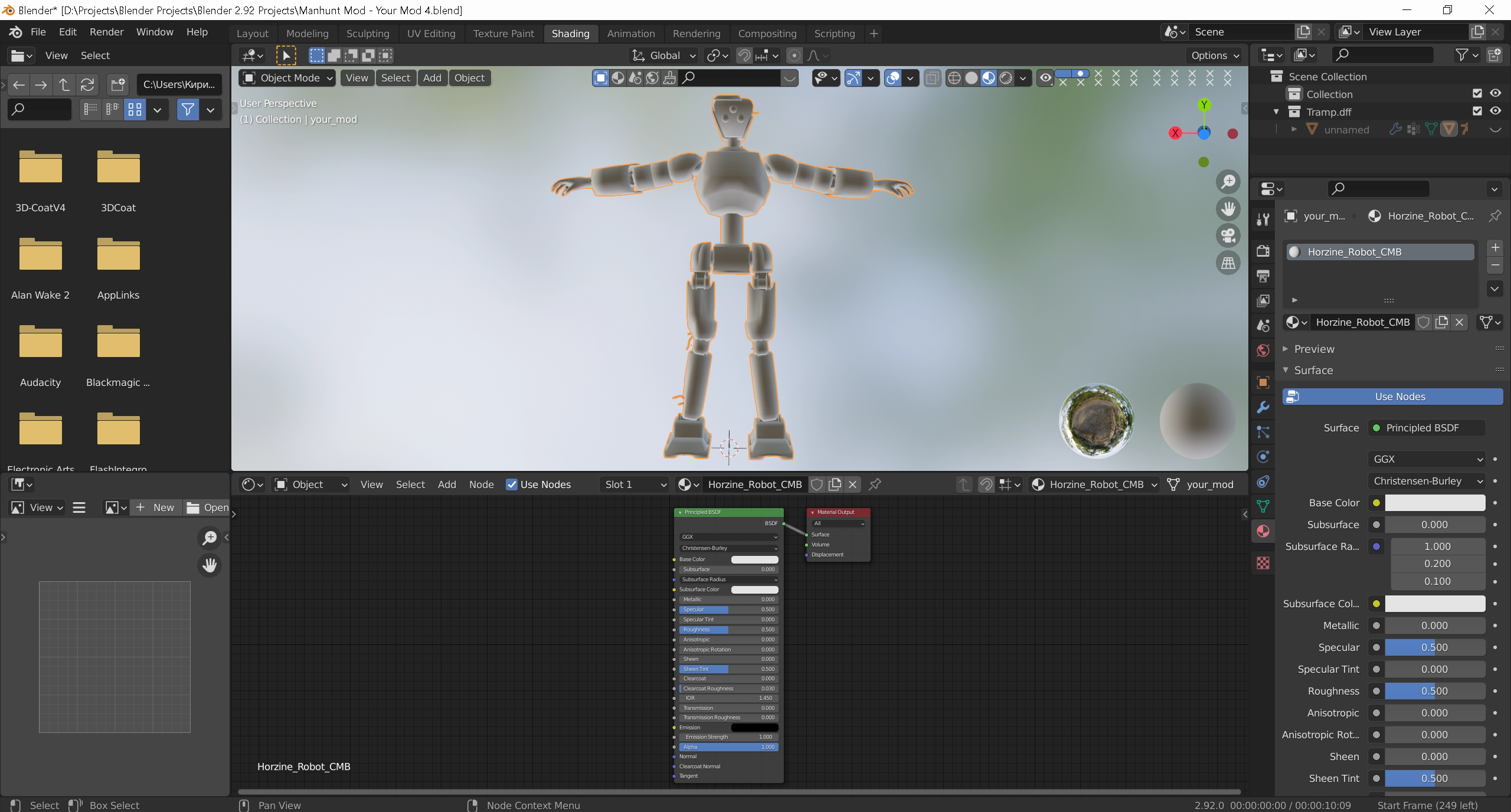Open the Render menu
This screenshot has height=812, width=1511.
(x=106, y=32)
